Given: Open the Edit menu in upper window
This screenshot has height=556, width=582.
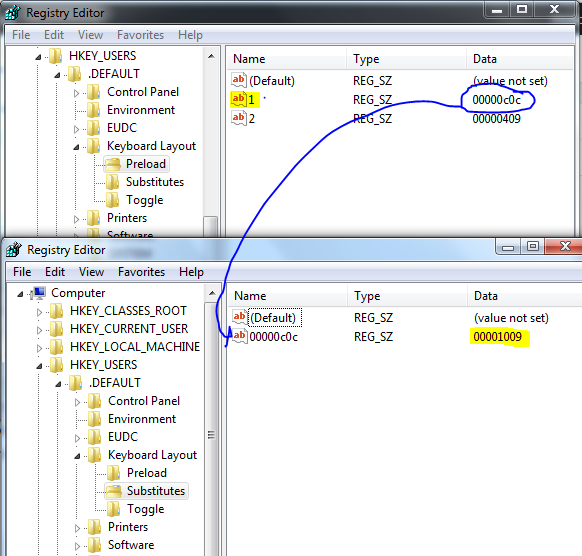Looking at the screenshot, I should coord(54,35).
